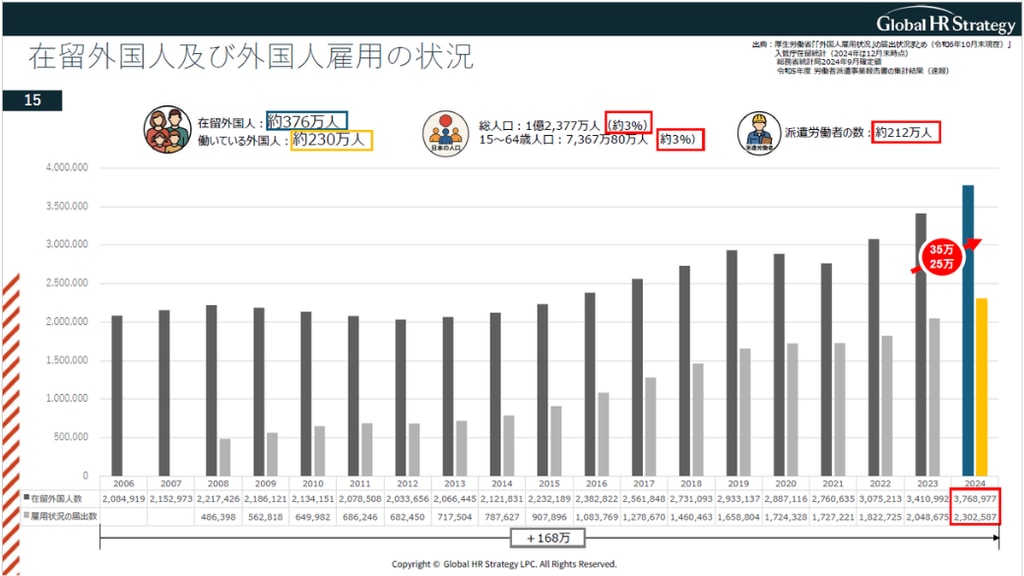The height and width of the screenshot is (576, 1024).
Task: Click the Global HR Strategy copyright text
Action: coord(504,564)
